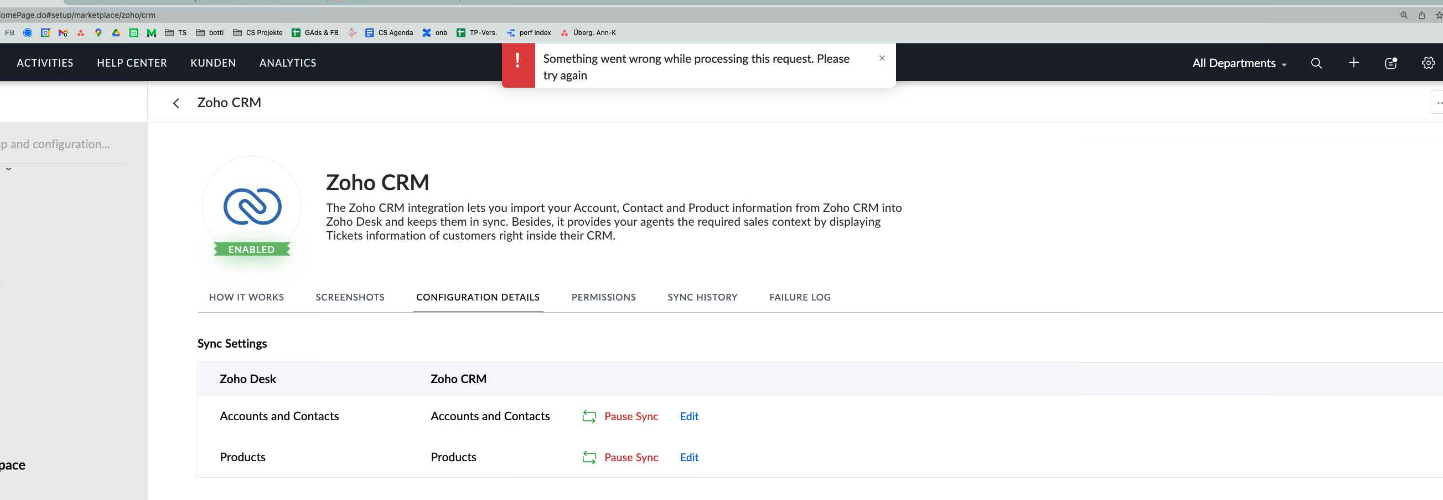
Task: Pause Sync for Accounts and Contacts
Action: click(631, 416)
